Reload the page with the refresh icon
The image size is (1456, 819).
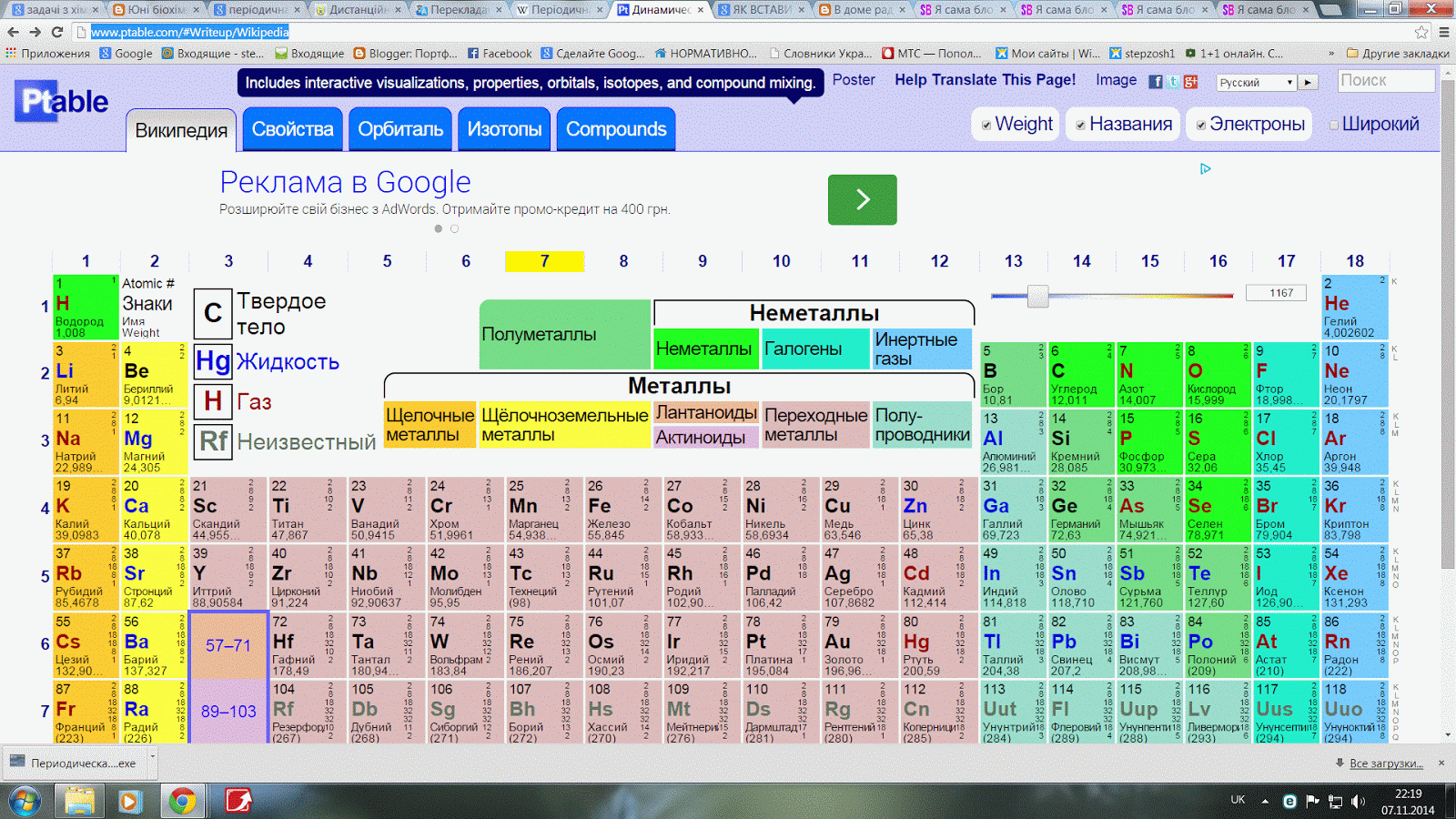57,32
